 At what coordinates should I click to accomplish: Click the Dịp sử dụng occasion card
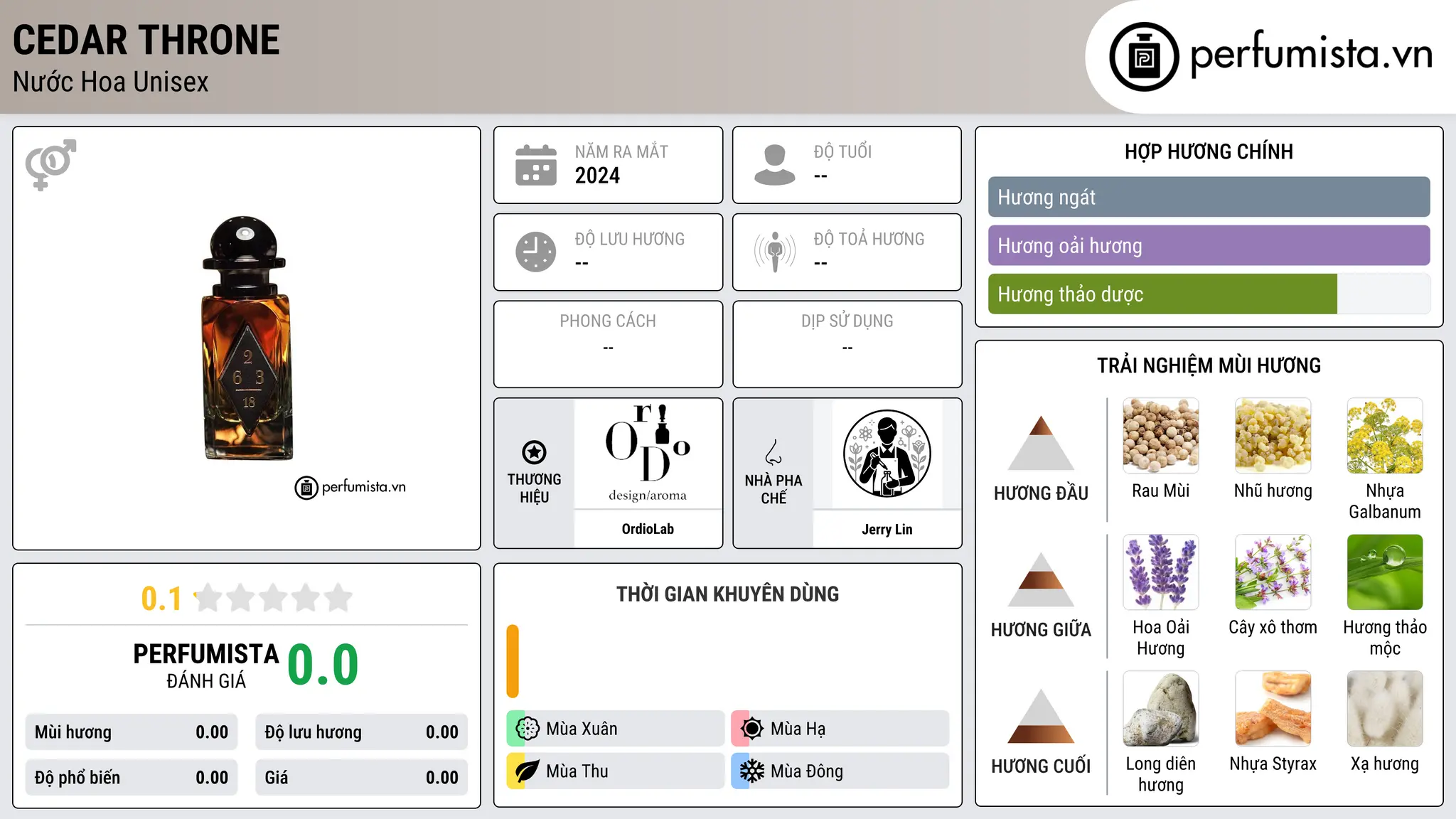[x=847, y=344]
